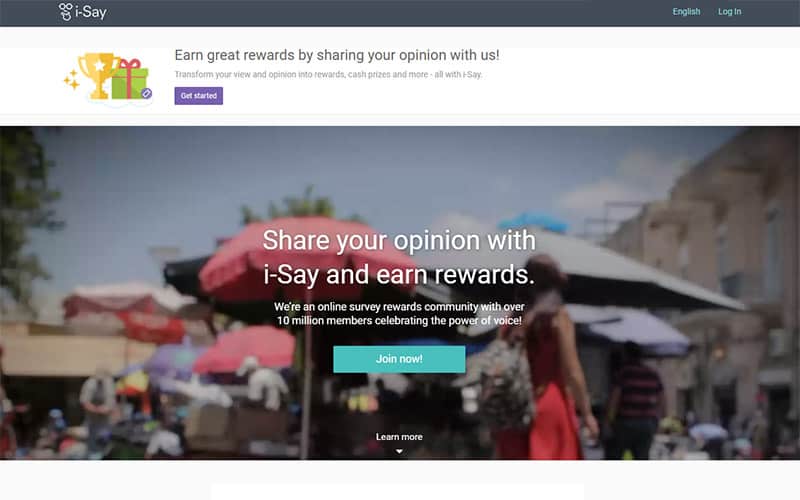
Task: Click the 'Share your opinion with' hero heading
Action: pos(399,240)
